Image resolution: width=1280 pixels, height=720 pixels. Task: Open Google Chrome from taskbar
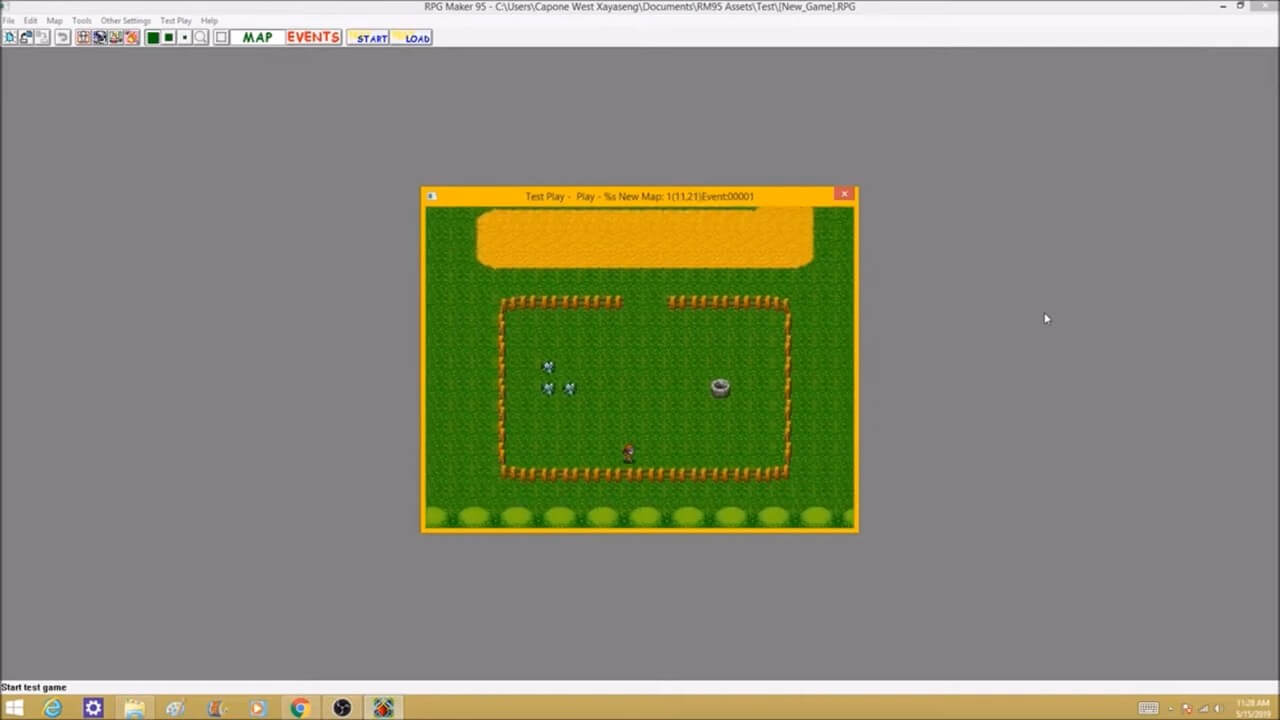click(x=299, y=708)
